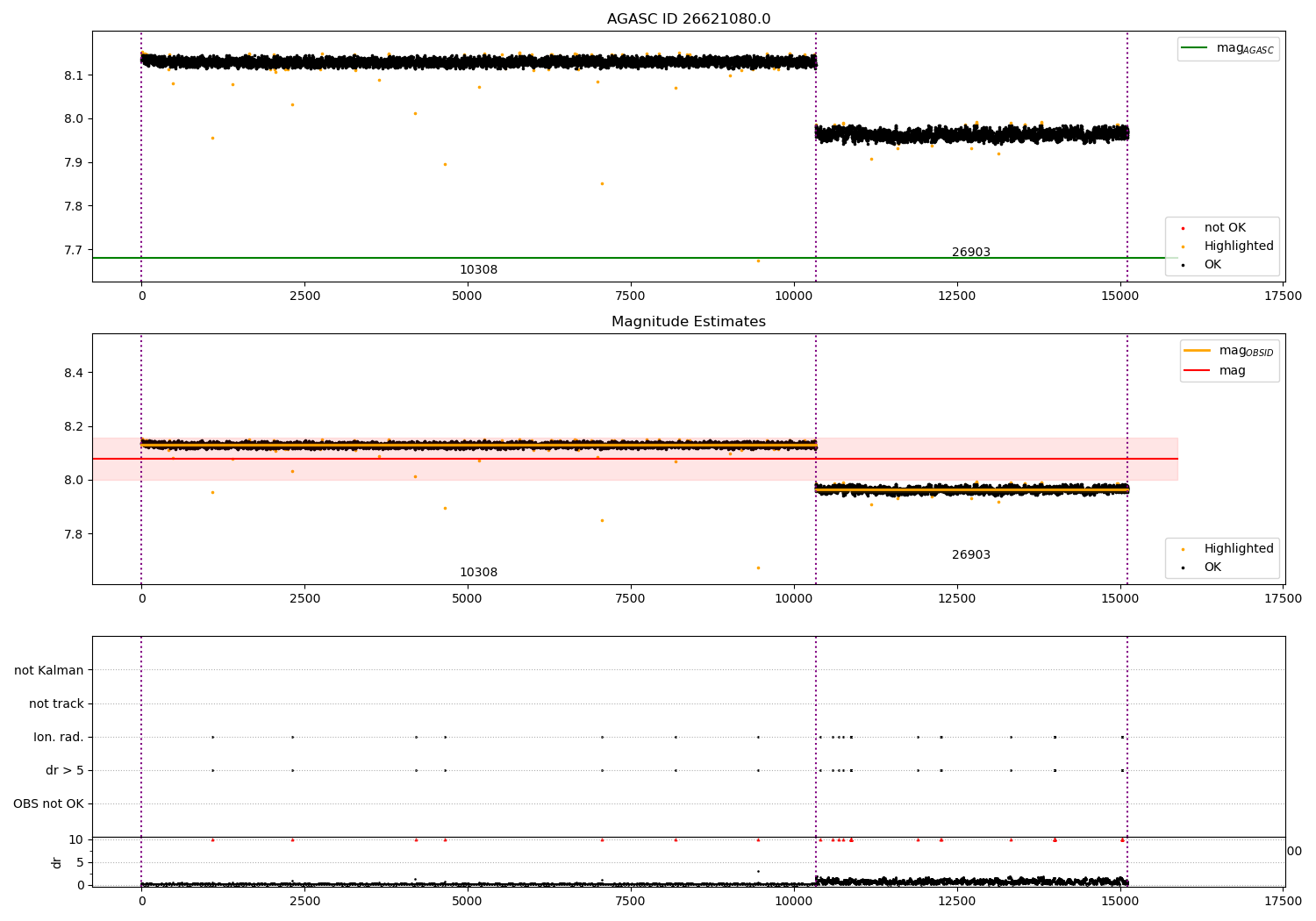Click the '7.7' y-tick in top plot

point(74,250)
